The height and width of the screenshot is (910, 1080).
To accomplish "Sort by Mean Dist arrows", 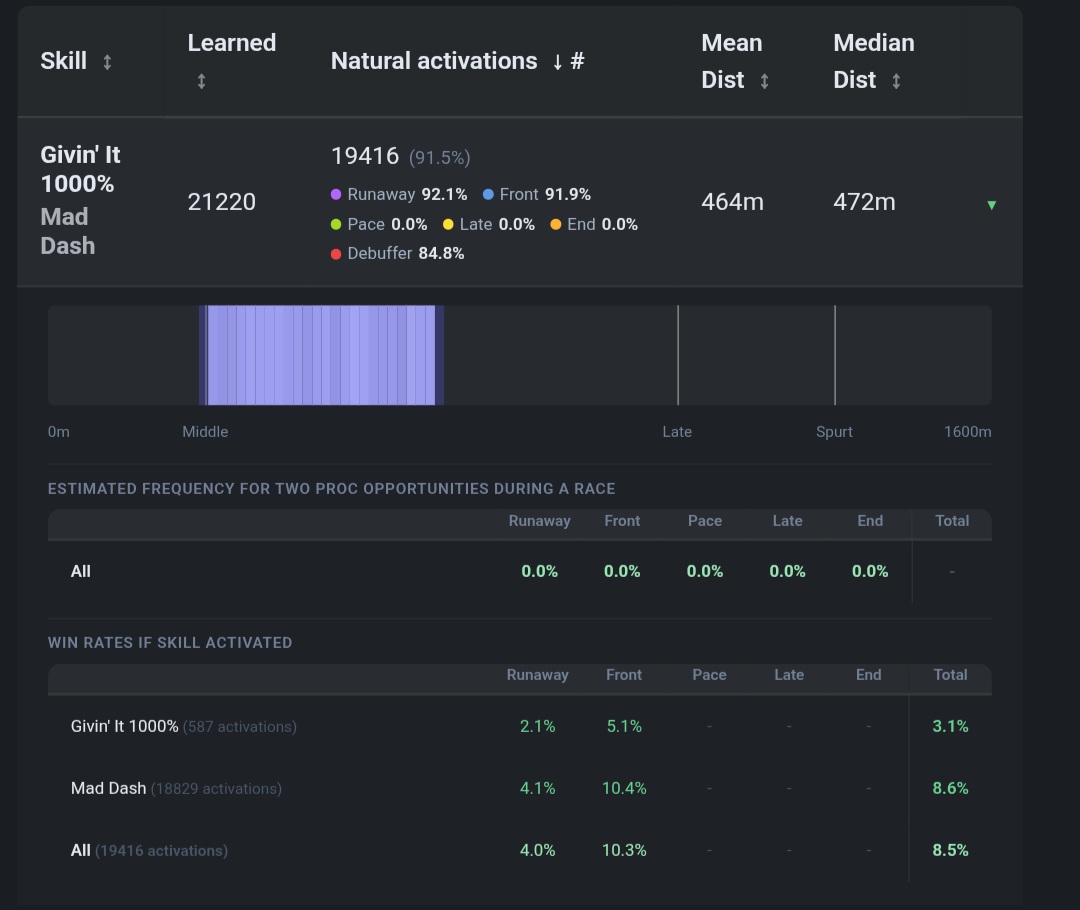I will pyautogui.click(x=764, y=81).
